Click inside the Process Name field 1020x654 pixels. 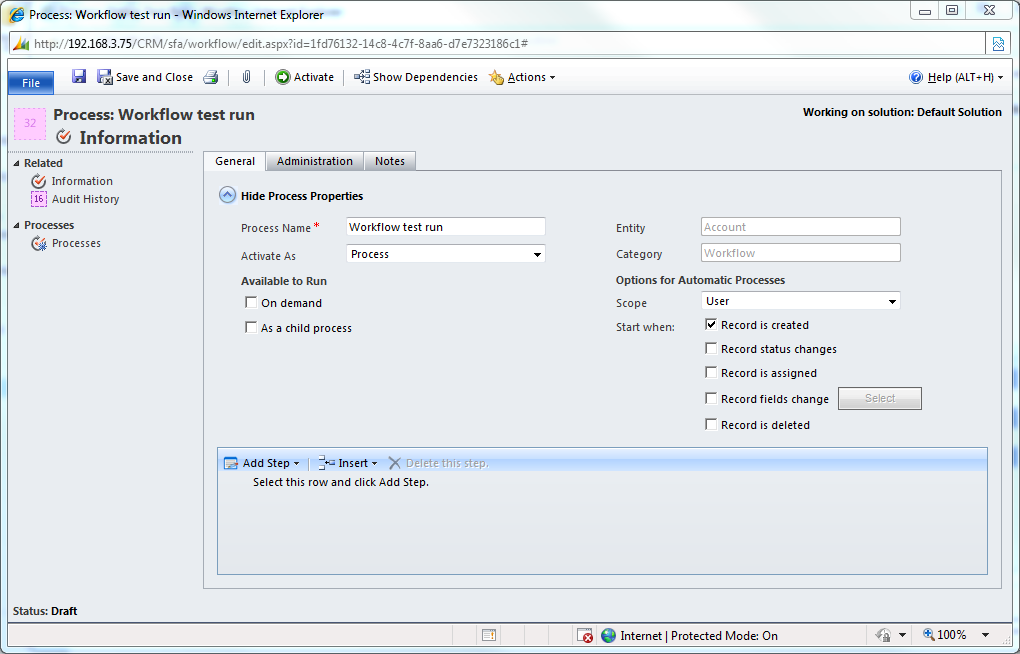tap(445, 227)
